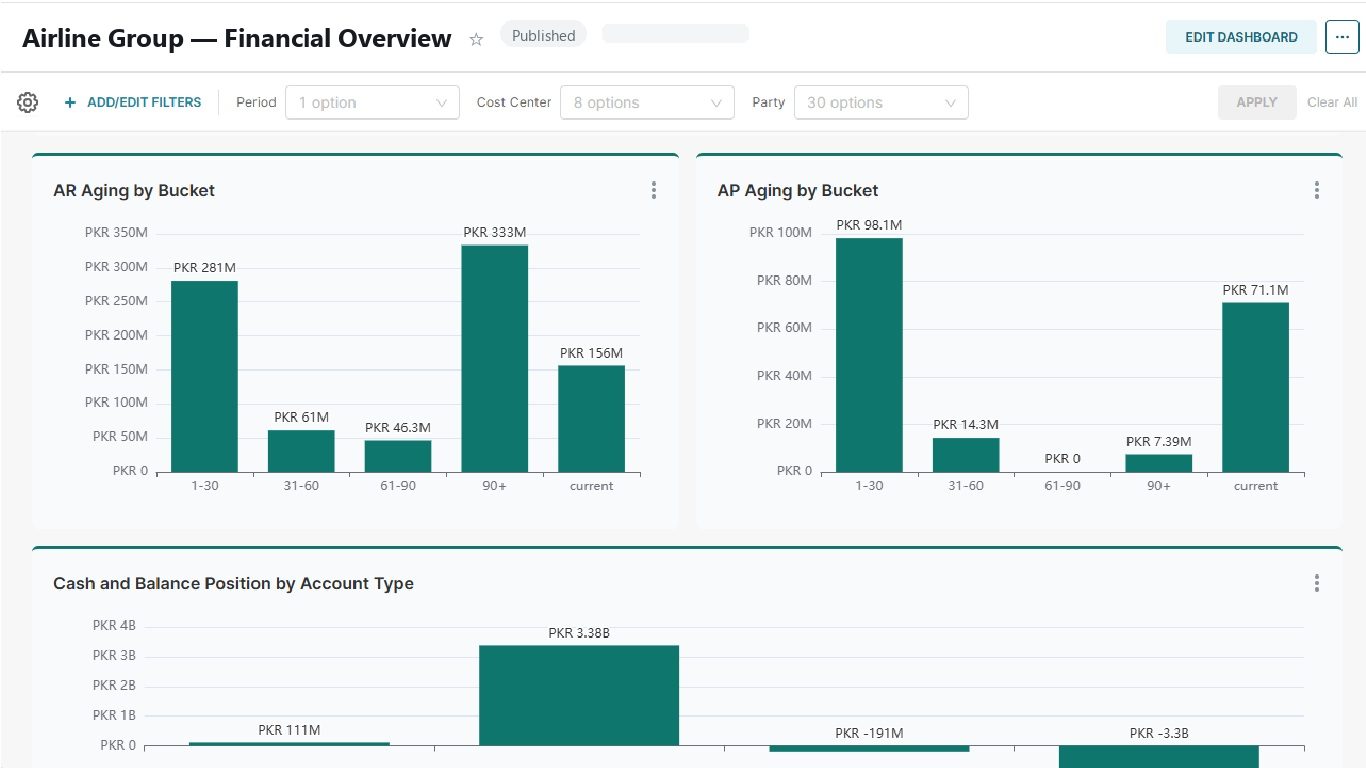Screen dimensions: 1366x768
Task: Select the AR Aging 1-30 bar
Action: [x=204, y=376]
